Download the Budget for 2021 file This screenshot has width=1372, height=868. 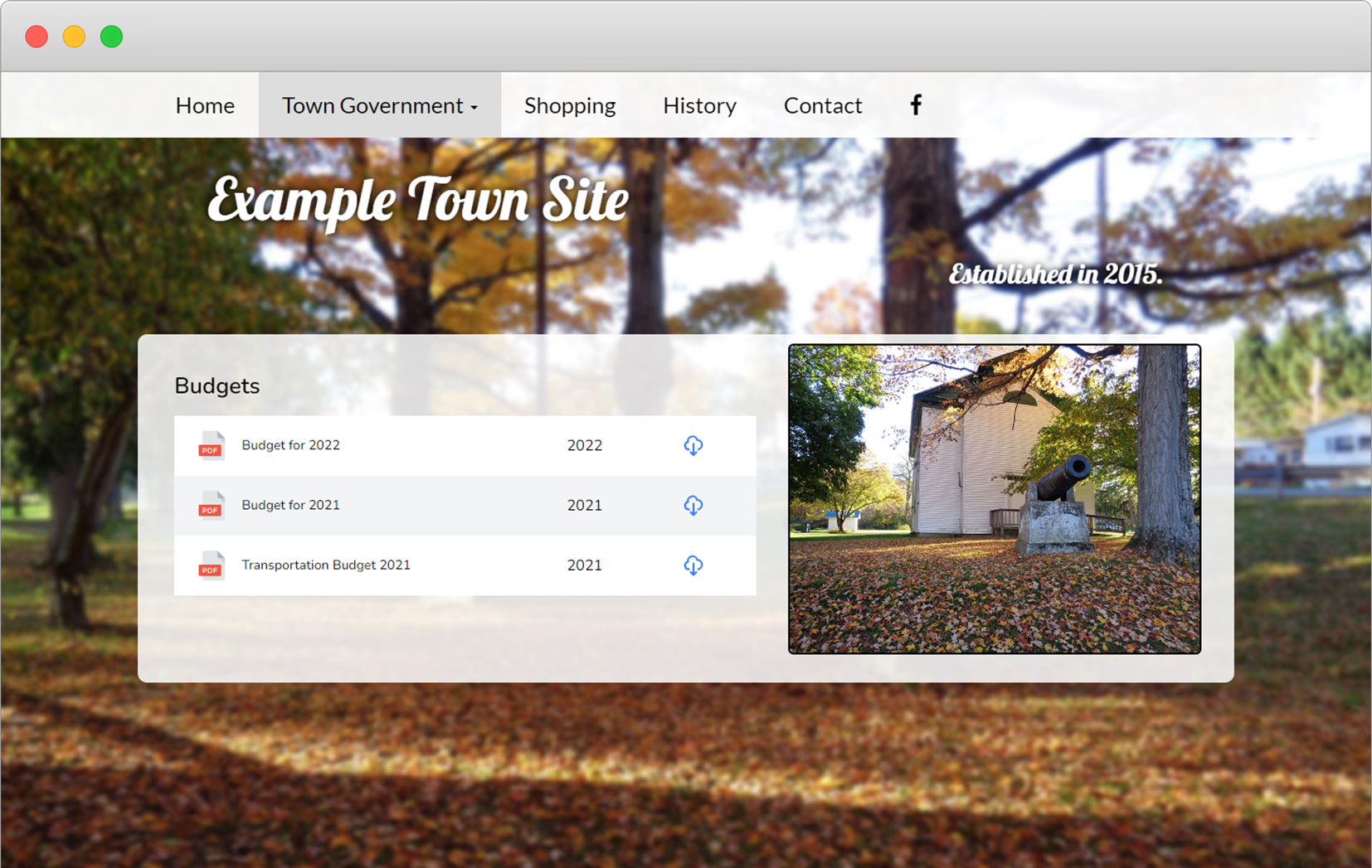(x=693, y=505)
